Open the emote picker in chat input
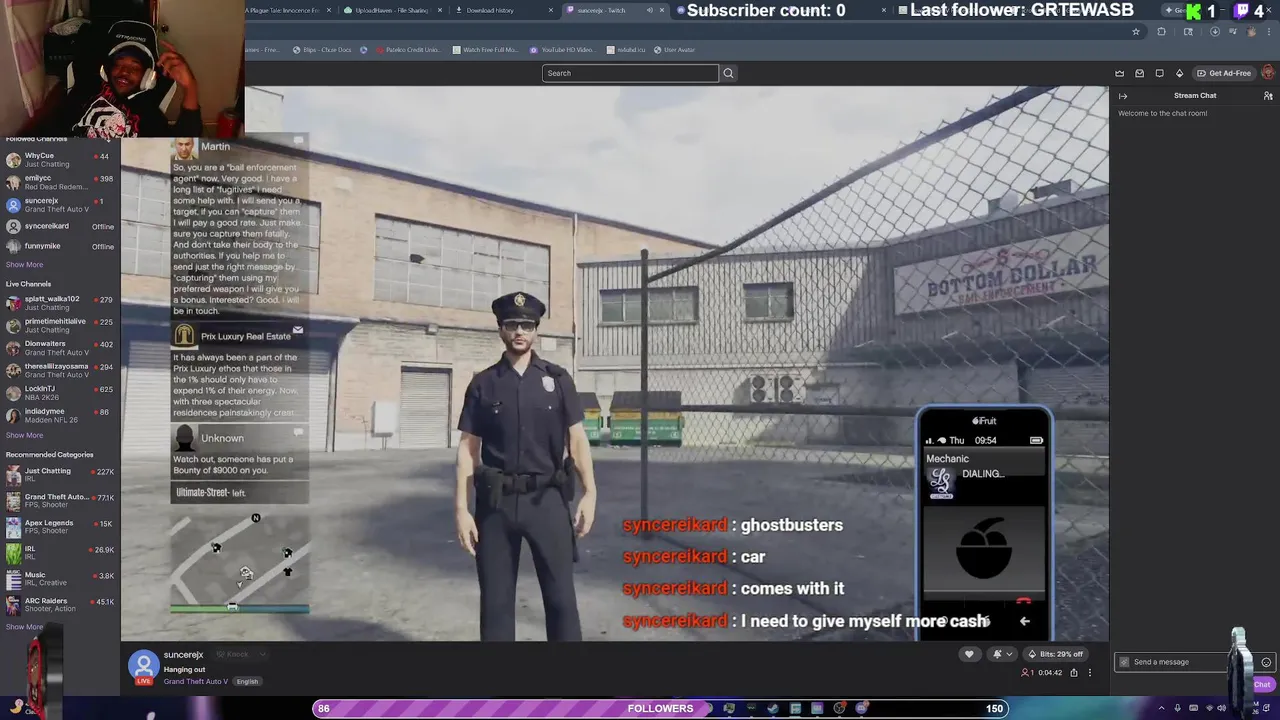This screenshot has height=720, width=1280. 1266,662
